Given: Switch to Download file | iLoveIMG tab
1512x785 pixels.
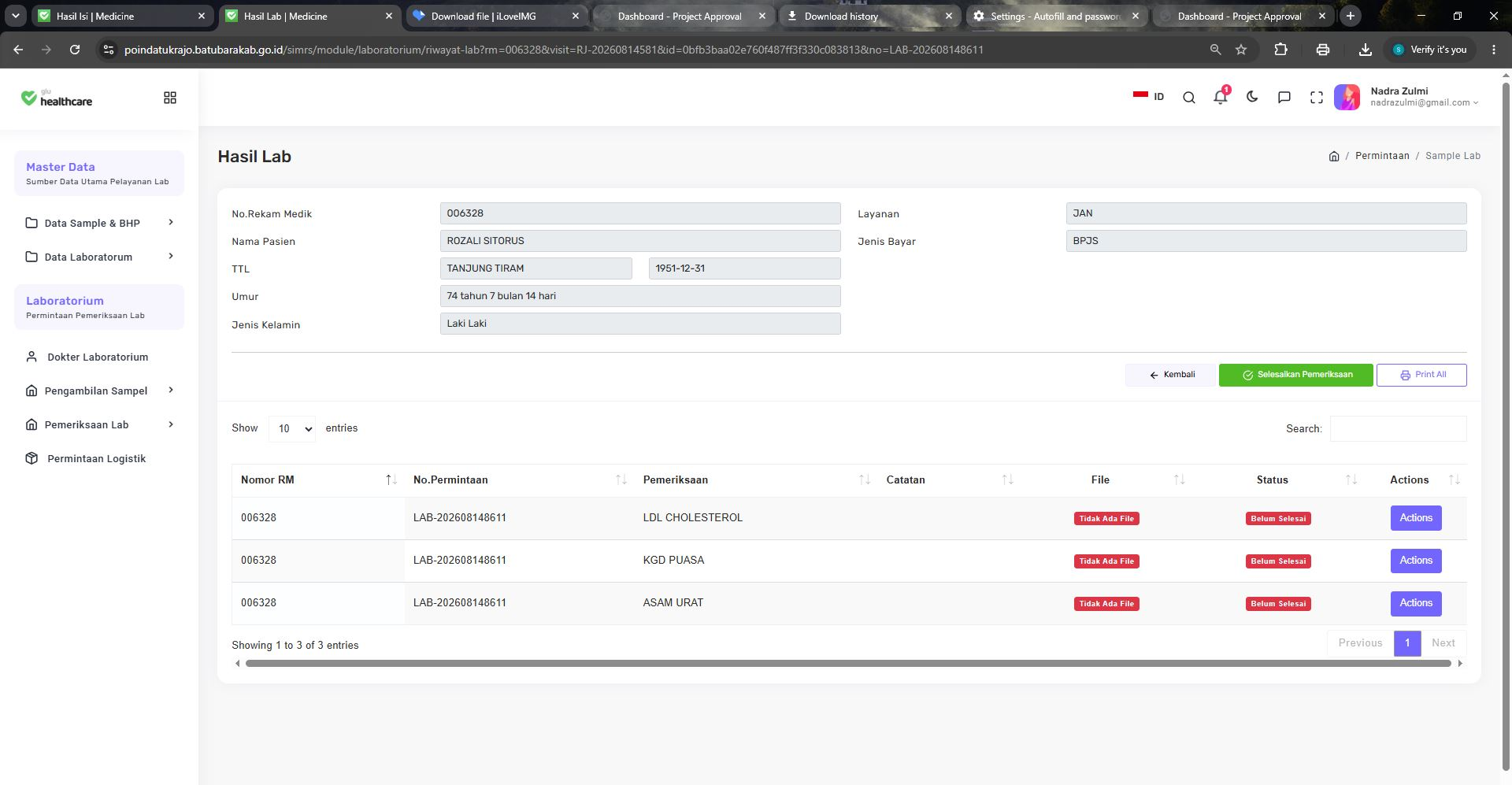Looking at the screenshot, I should tap(498, 16).
